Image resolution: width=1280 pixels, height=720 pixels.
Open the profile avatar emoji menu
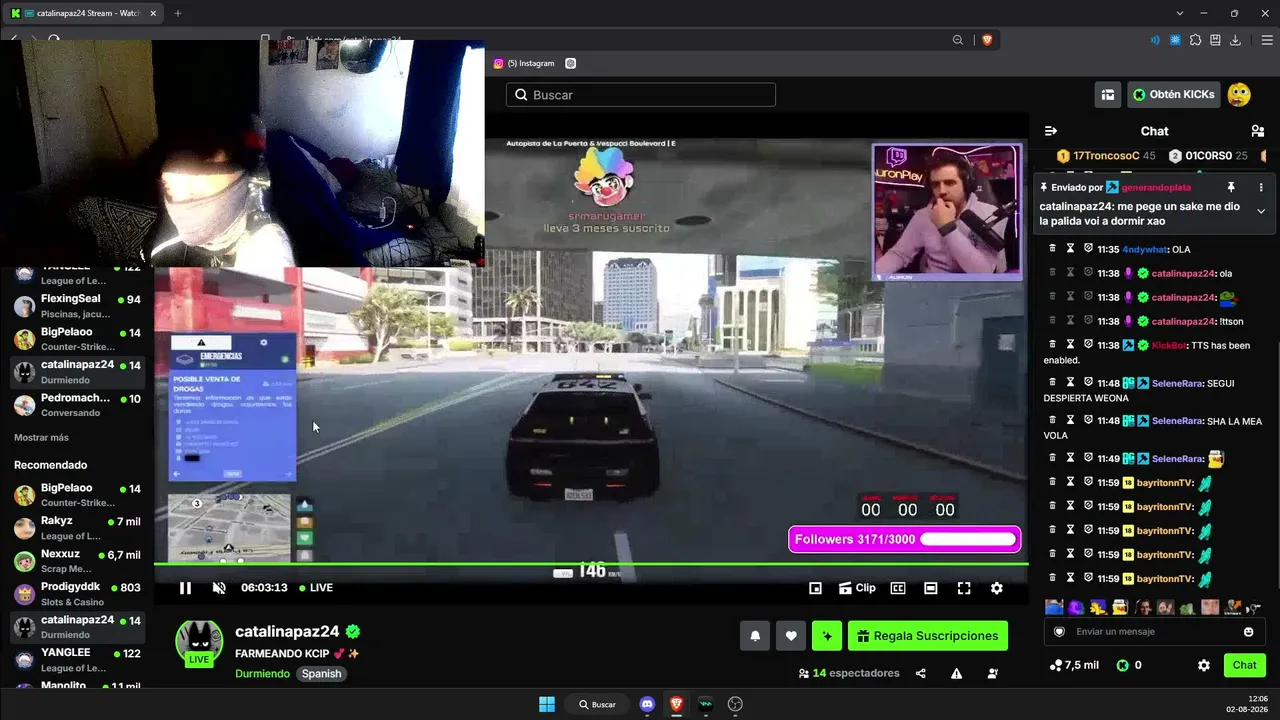(x=1239, y=95)
